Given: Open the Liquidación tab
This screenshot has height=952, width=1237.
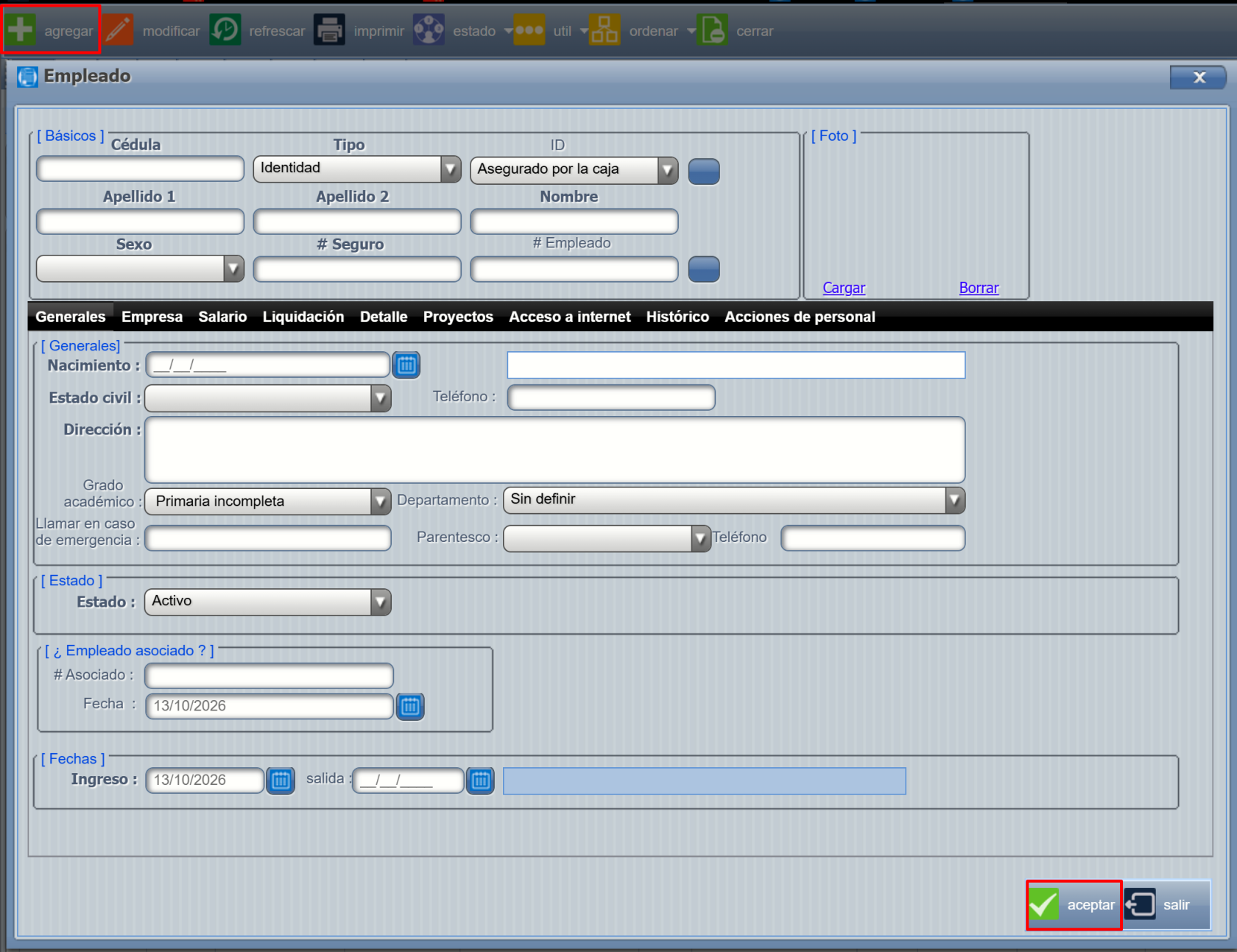Looking at the screenshot, I should [x=303, y=317].
